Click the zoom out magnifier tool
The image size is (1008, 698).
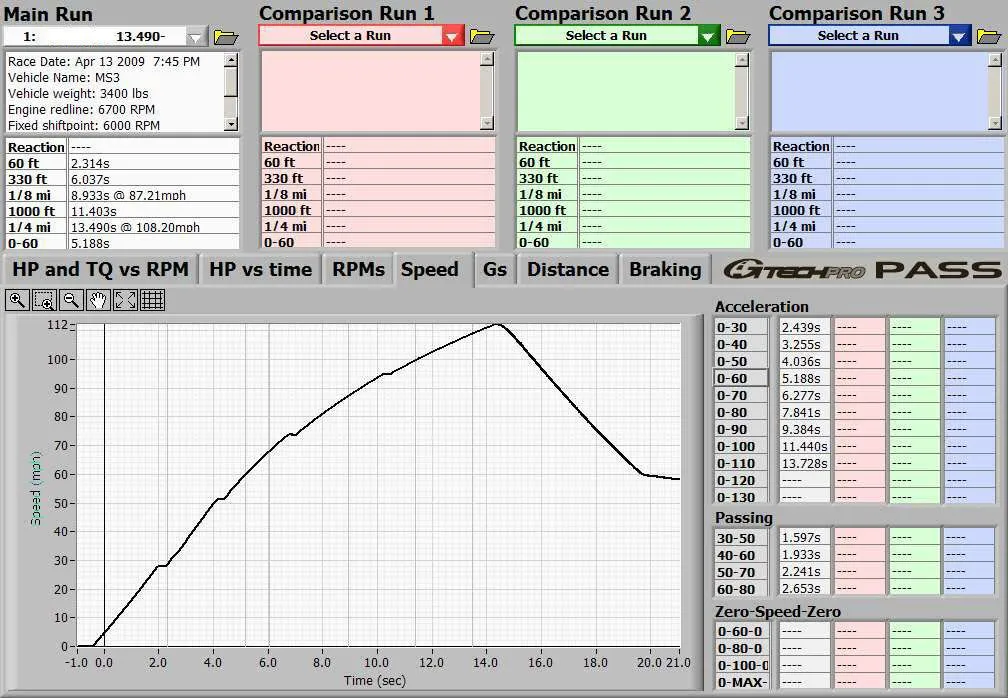[71, 299]
